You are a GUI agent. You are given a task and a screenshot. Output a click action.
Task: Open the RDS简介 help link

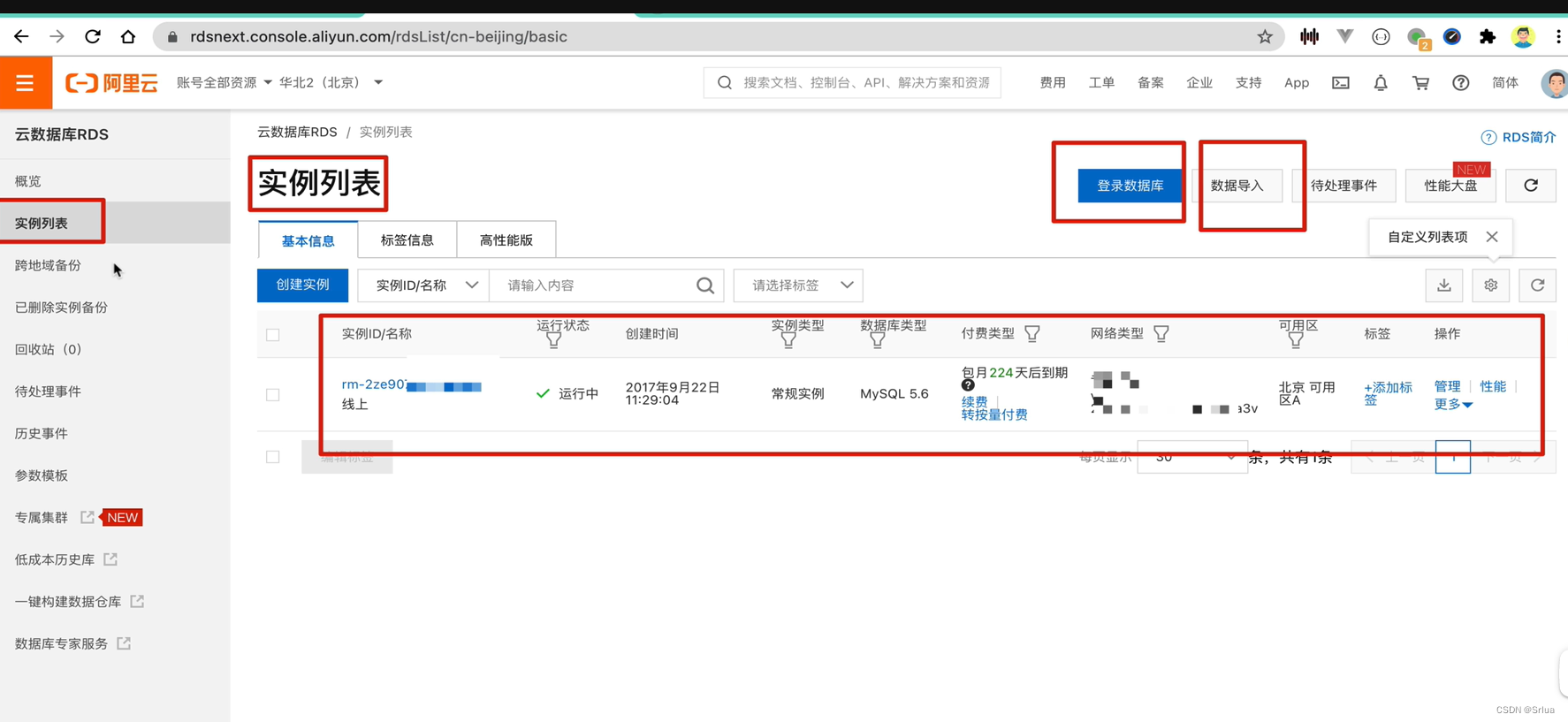coord(1518,137)
